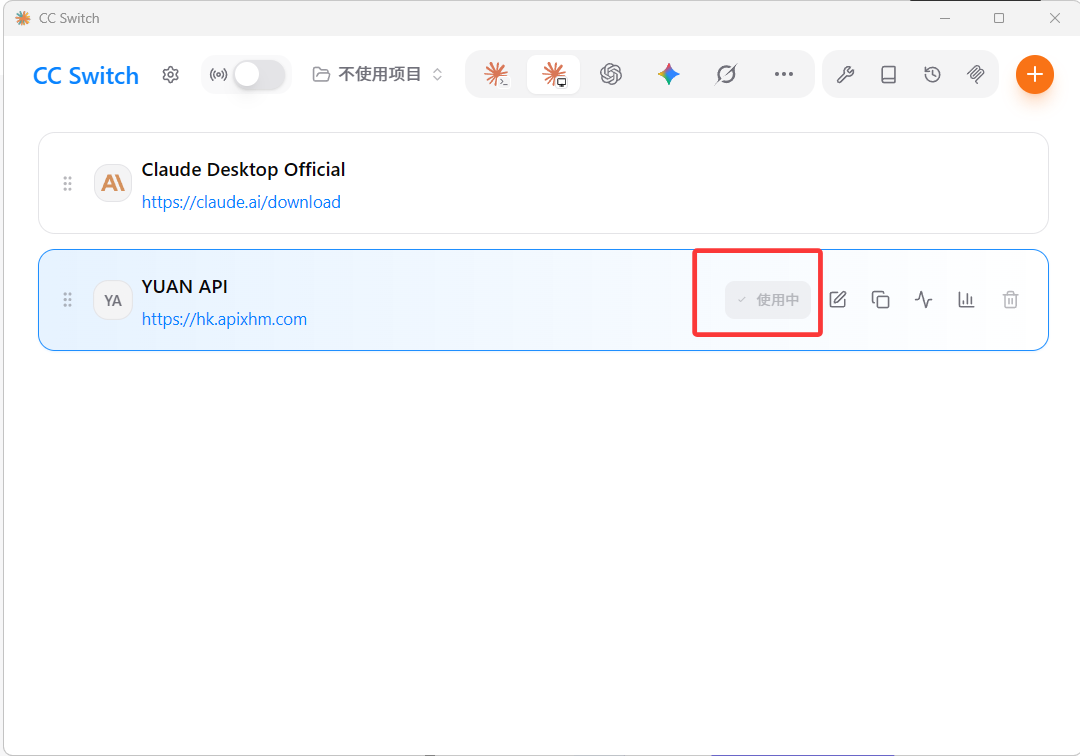Click the 使用中 status button
This screenshot has height=756, width=1080.
[767, 300]
